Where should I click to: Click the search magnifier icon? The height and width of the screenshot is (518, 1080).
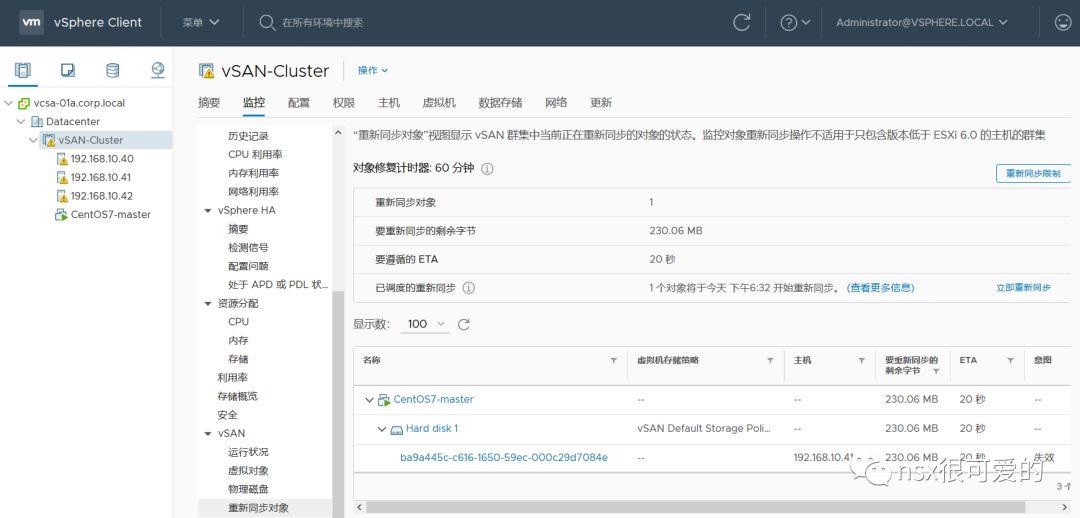point(267,23)
